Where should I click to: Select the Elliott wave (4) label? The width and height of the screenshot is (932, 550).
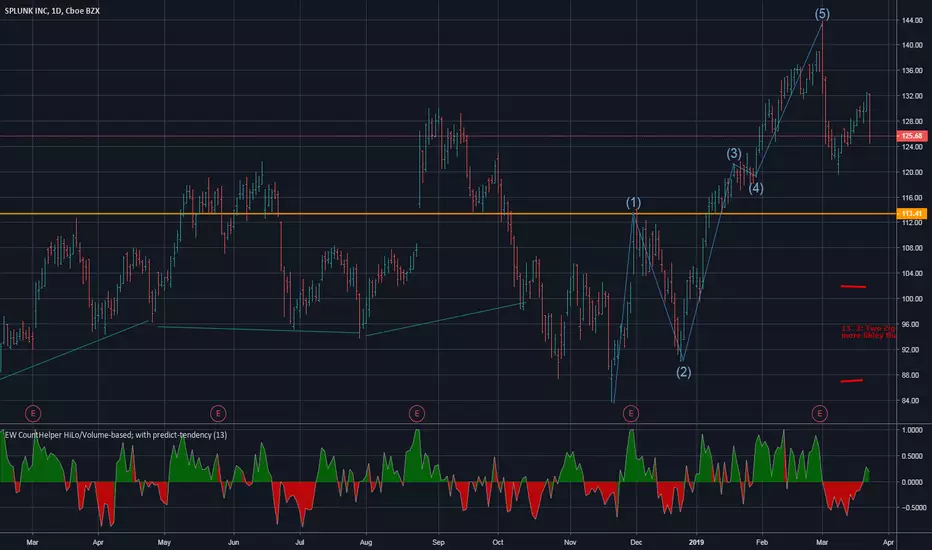point(756,188)
